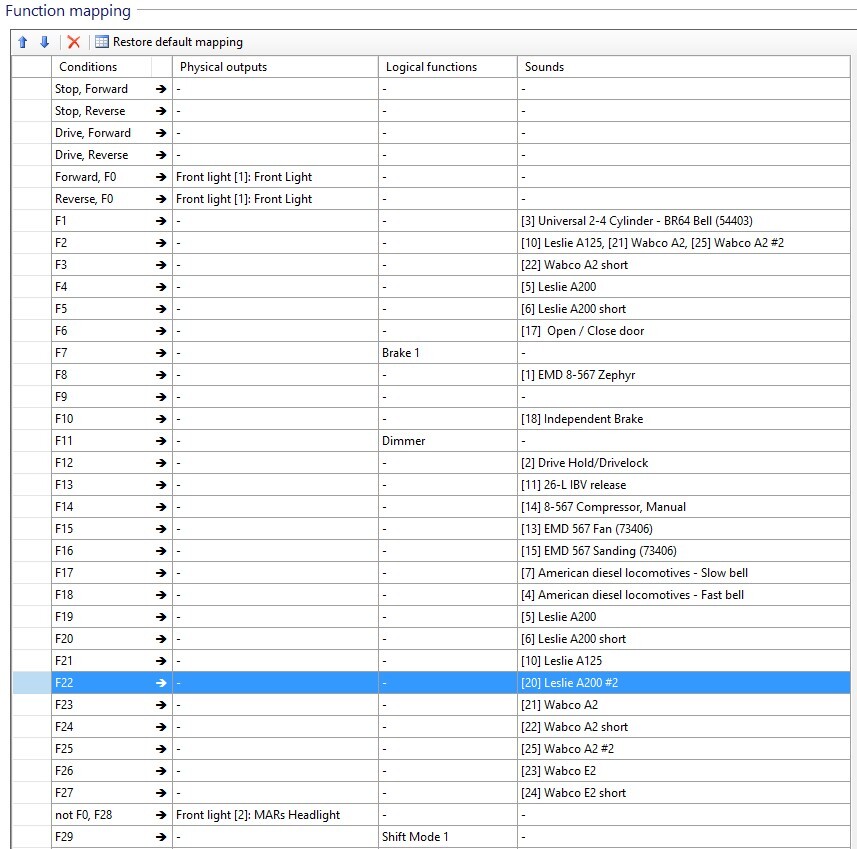Click Restore default mapping
The image size is (857, 849).
point(169,42)
